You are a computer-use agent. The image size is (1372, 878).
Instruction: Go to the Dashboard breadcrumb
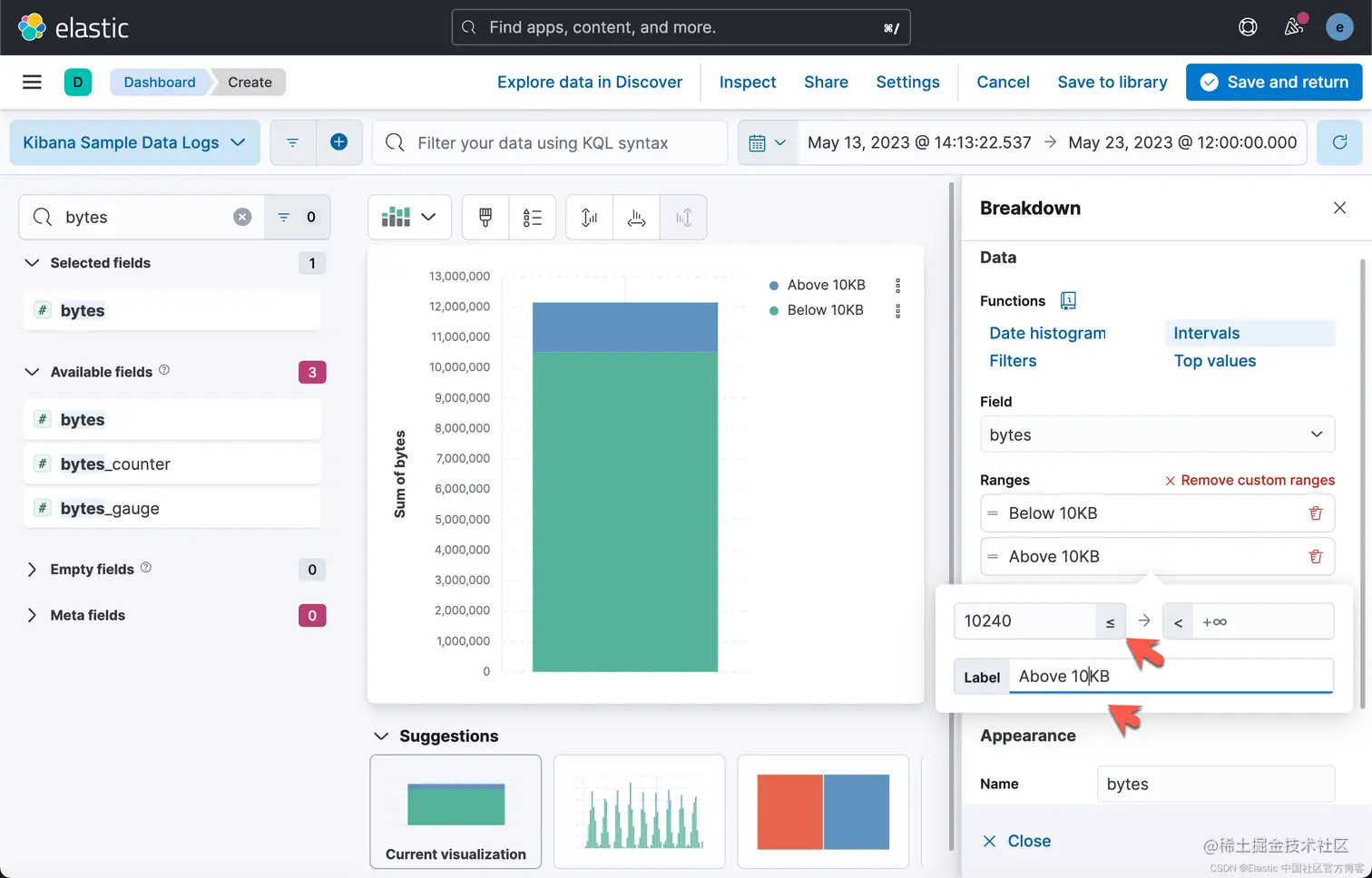pyautogui.click(x=160, y=83)
